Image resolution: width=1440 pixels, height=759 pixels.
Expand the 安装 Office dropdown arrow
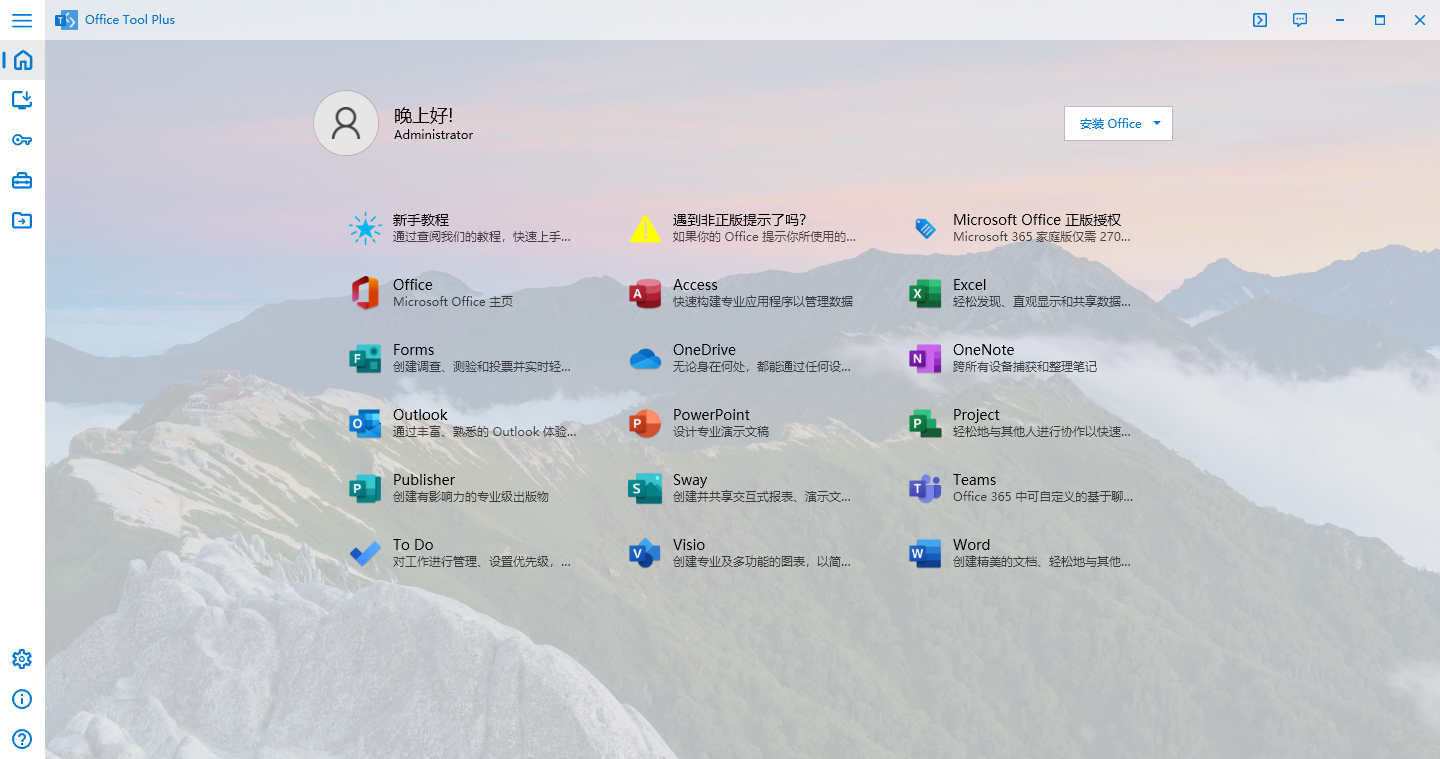[1158, 123]
